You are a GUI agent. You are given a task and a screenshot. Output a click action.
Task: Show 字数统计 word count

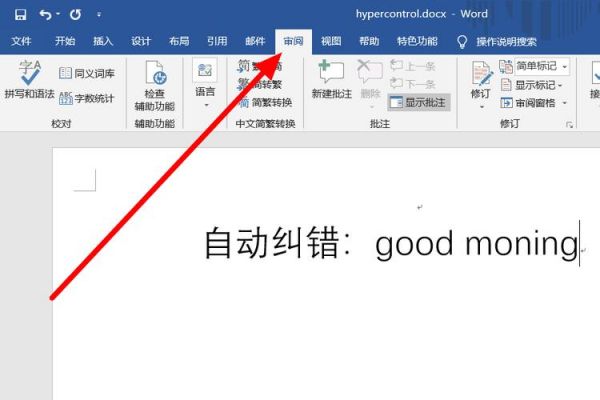pos(87,98)
